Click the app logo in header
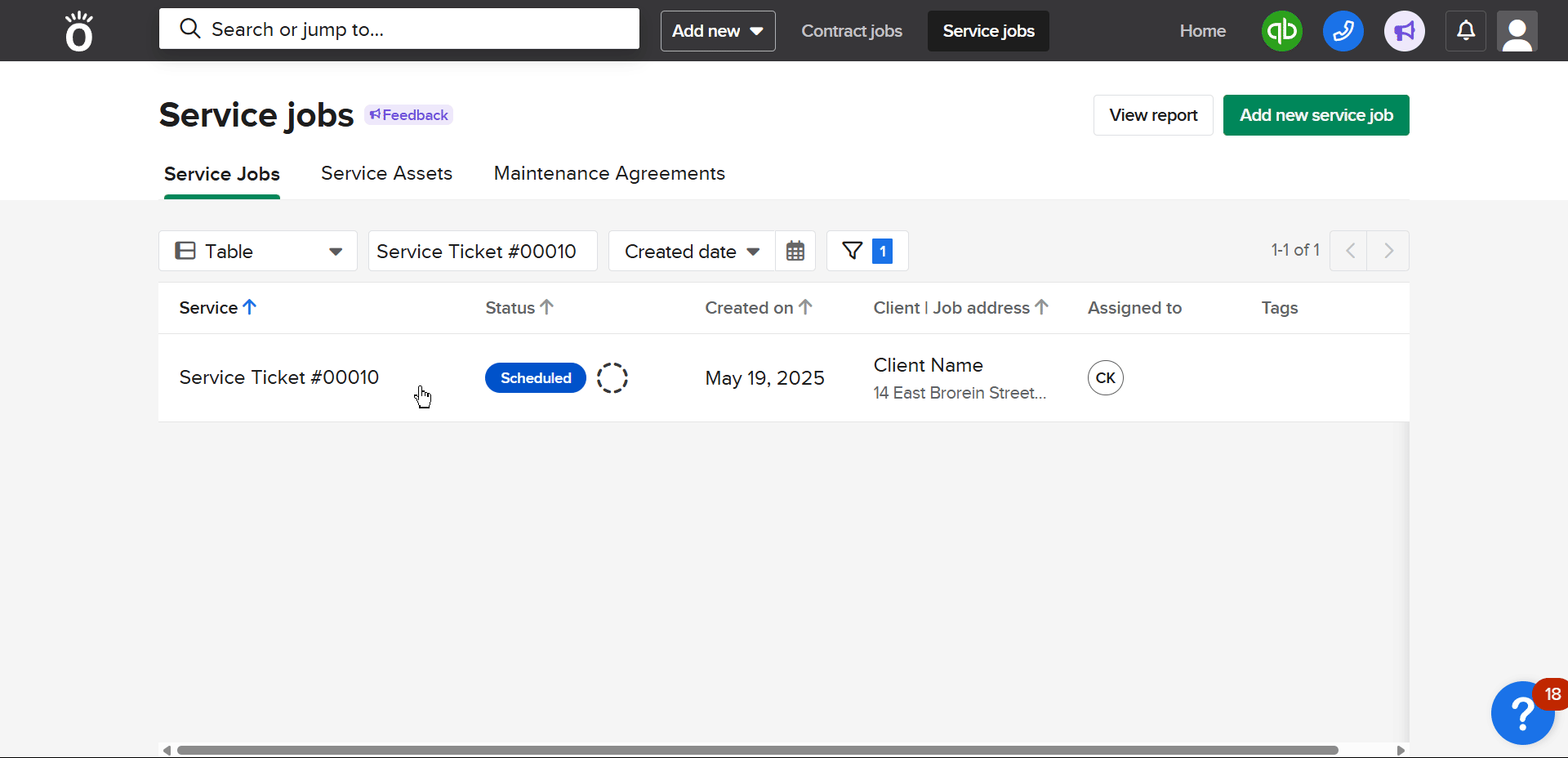 coord(79,31)
